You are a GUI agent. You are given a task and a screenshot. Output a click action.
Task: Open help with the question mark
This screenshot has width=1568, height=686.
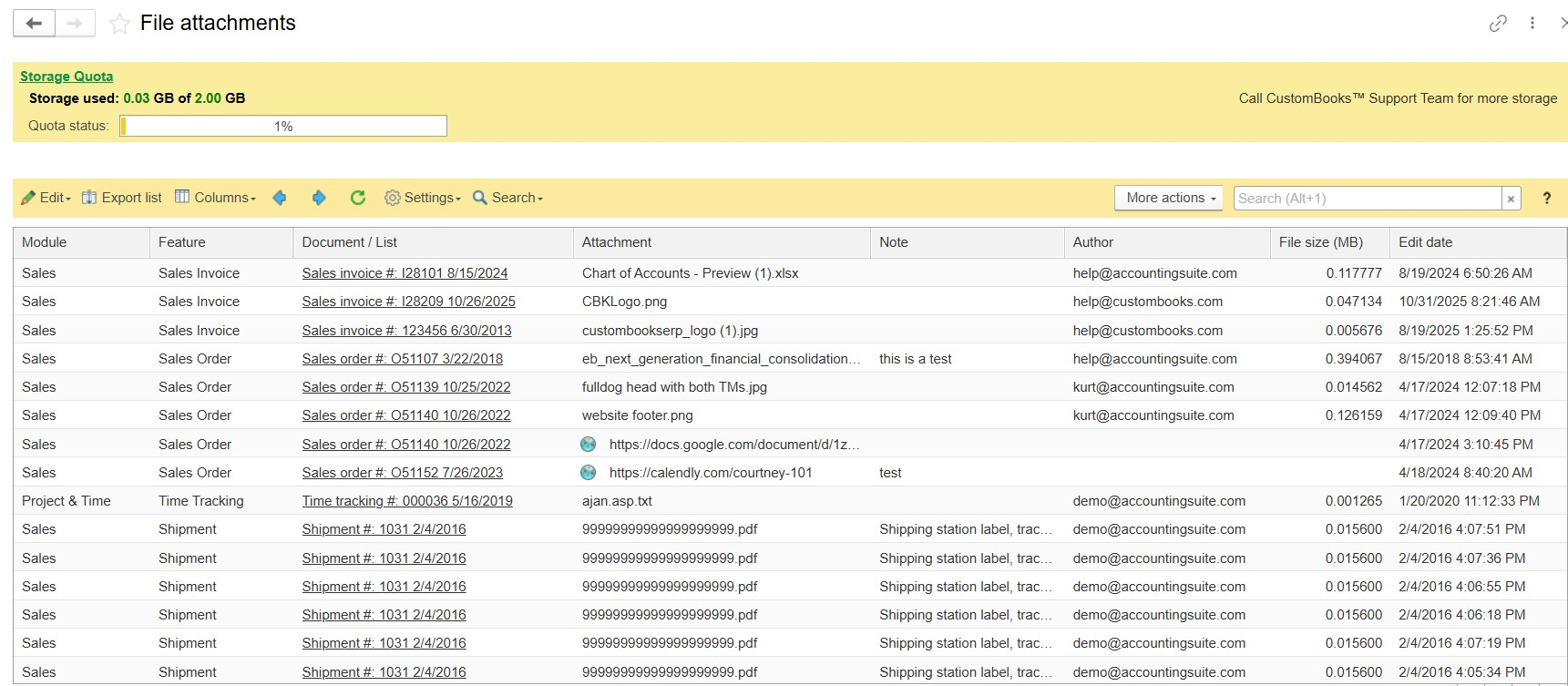1546,199
